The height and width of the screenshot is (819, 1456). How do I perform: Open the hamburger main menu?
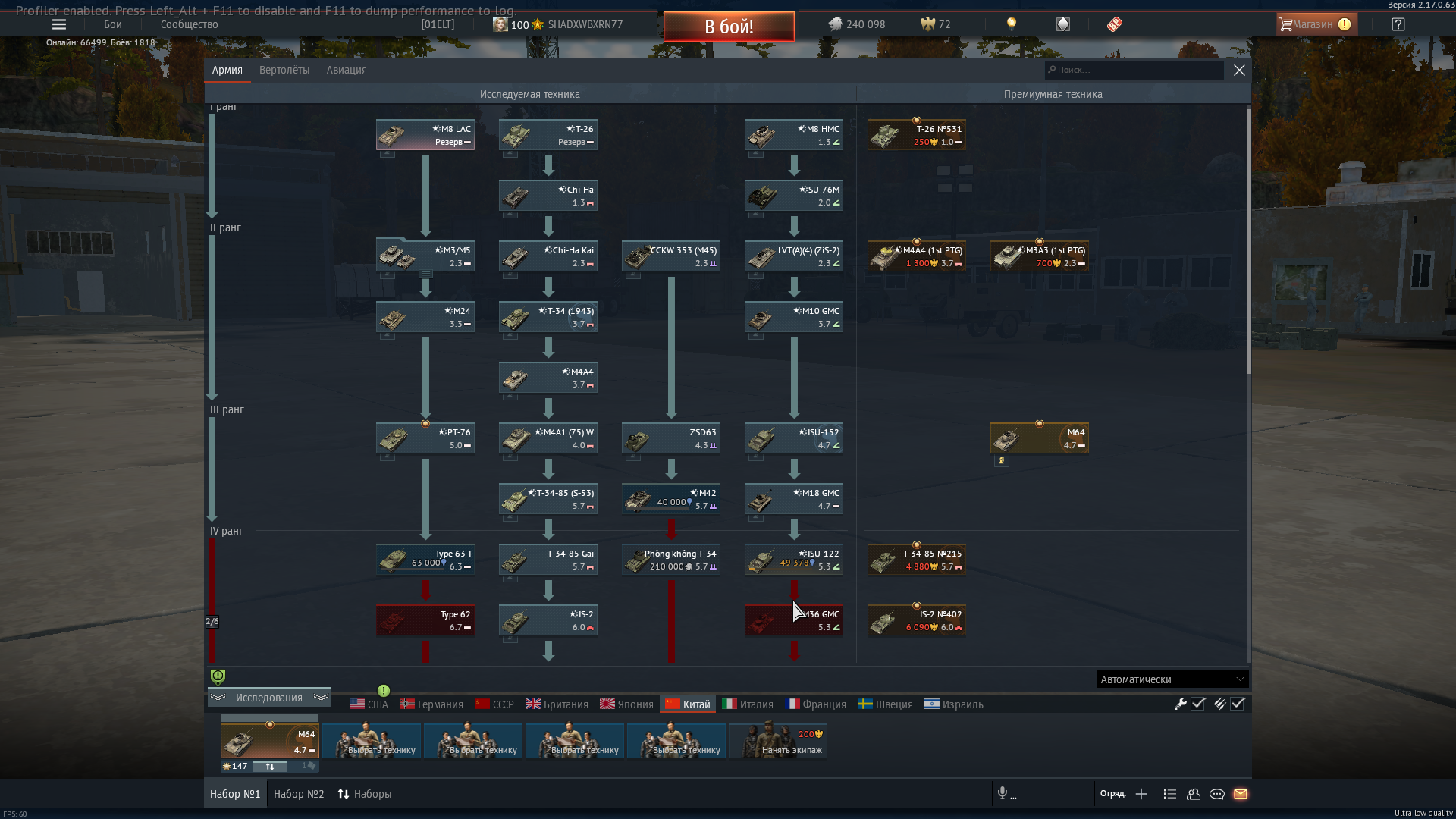pyautogui.click(x=58, y=24)
